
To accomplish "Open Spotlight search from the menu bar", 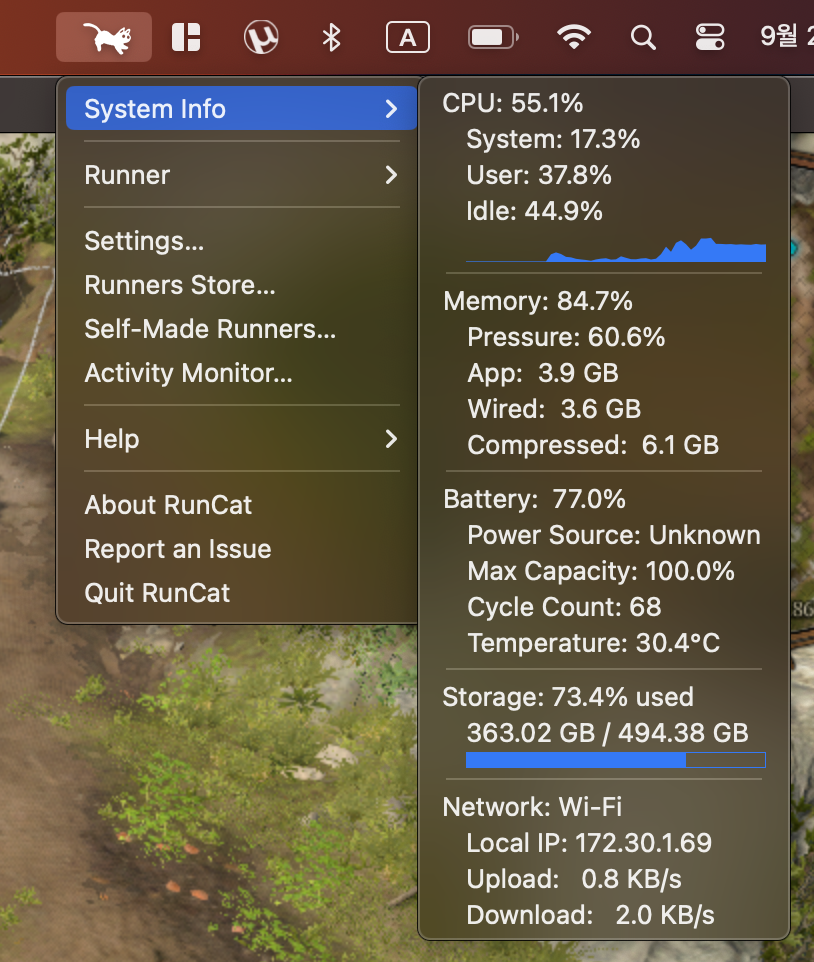I will pos(642,37).
